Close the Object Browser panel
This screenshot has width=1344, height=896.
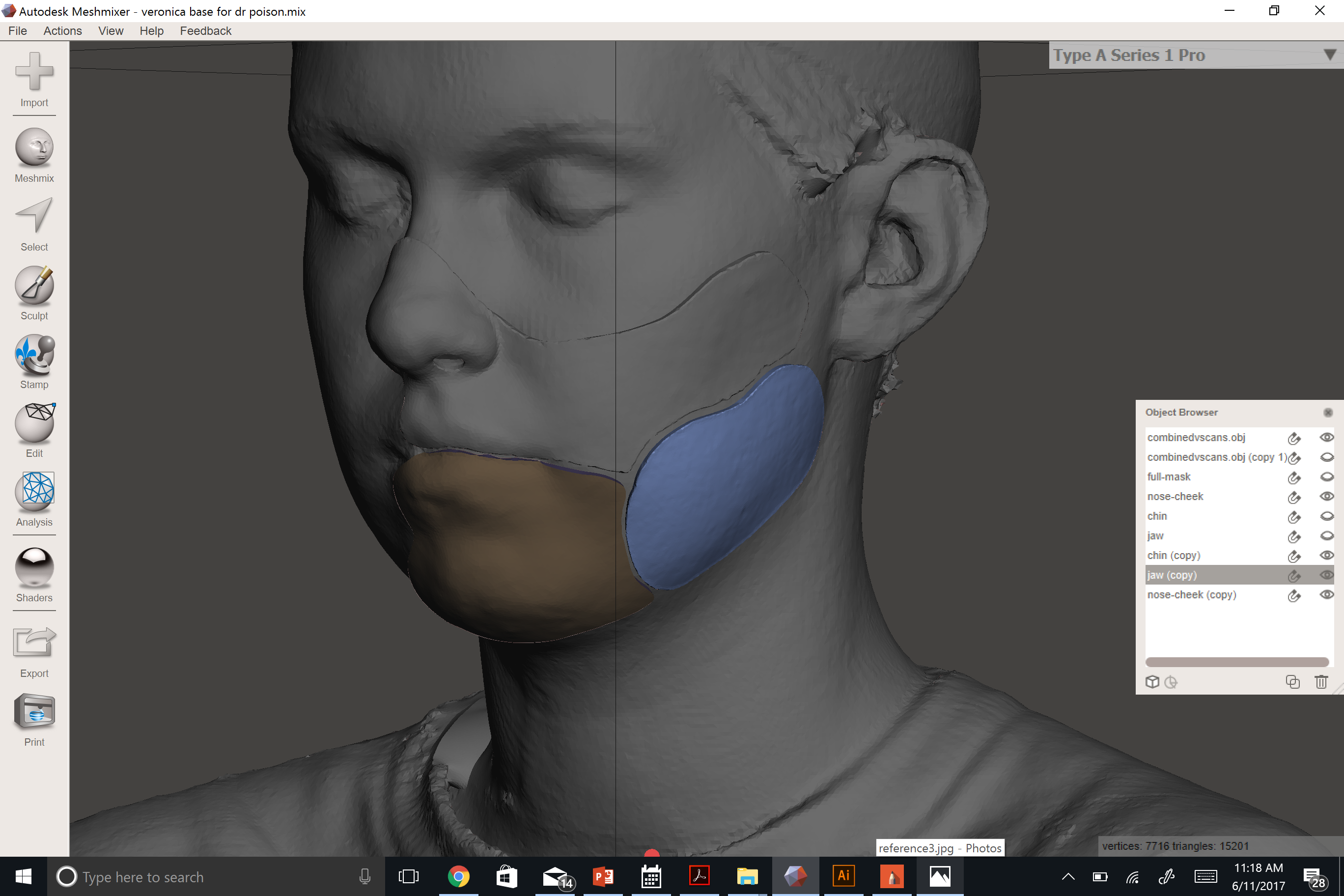pos(1328,413)
